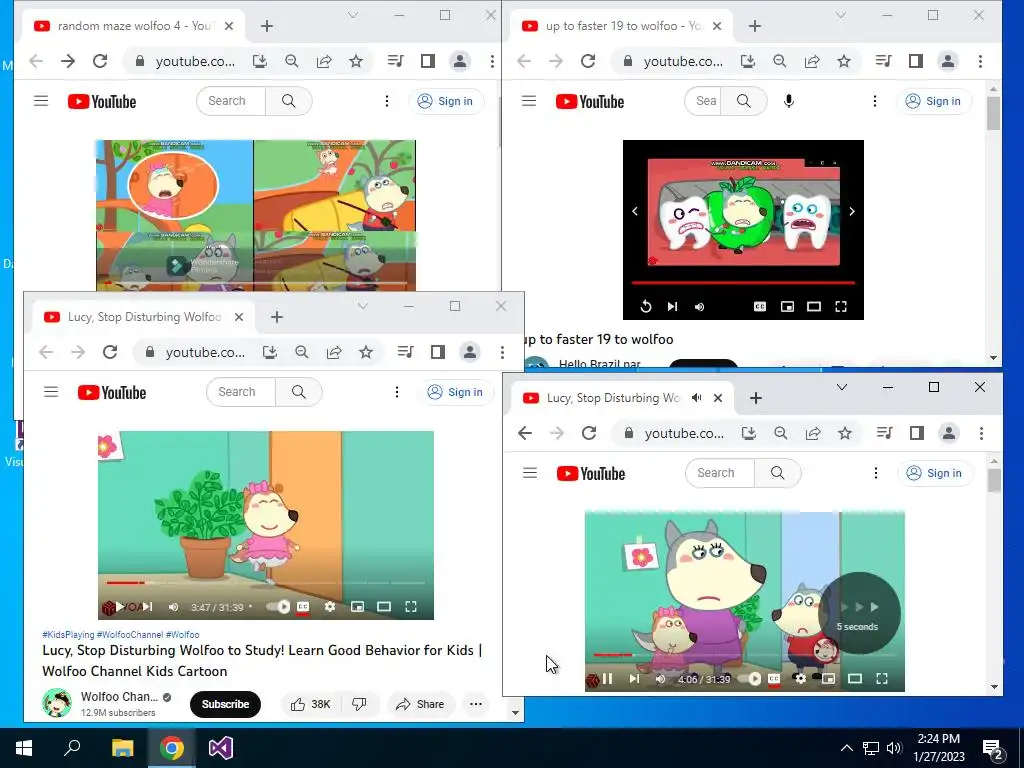The image size is (1024, 768).
Task: Seek on progress bar of middle Lucy video
Action: coord(266,583)
